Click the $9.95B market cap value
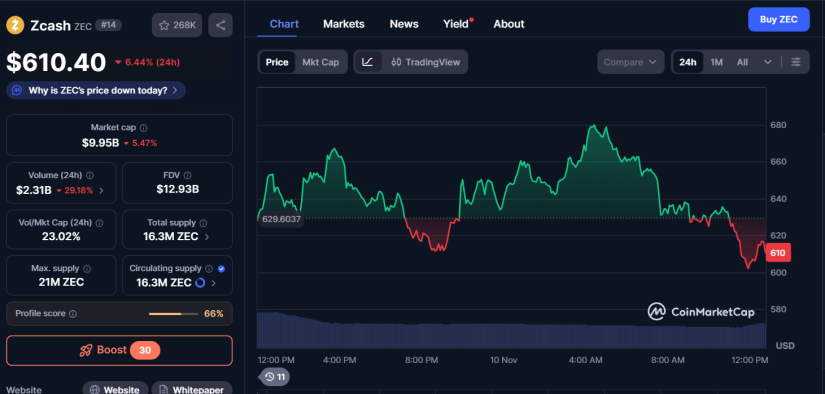The height and width of the screenshot is (394, 825). 100,143
